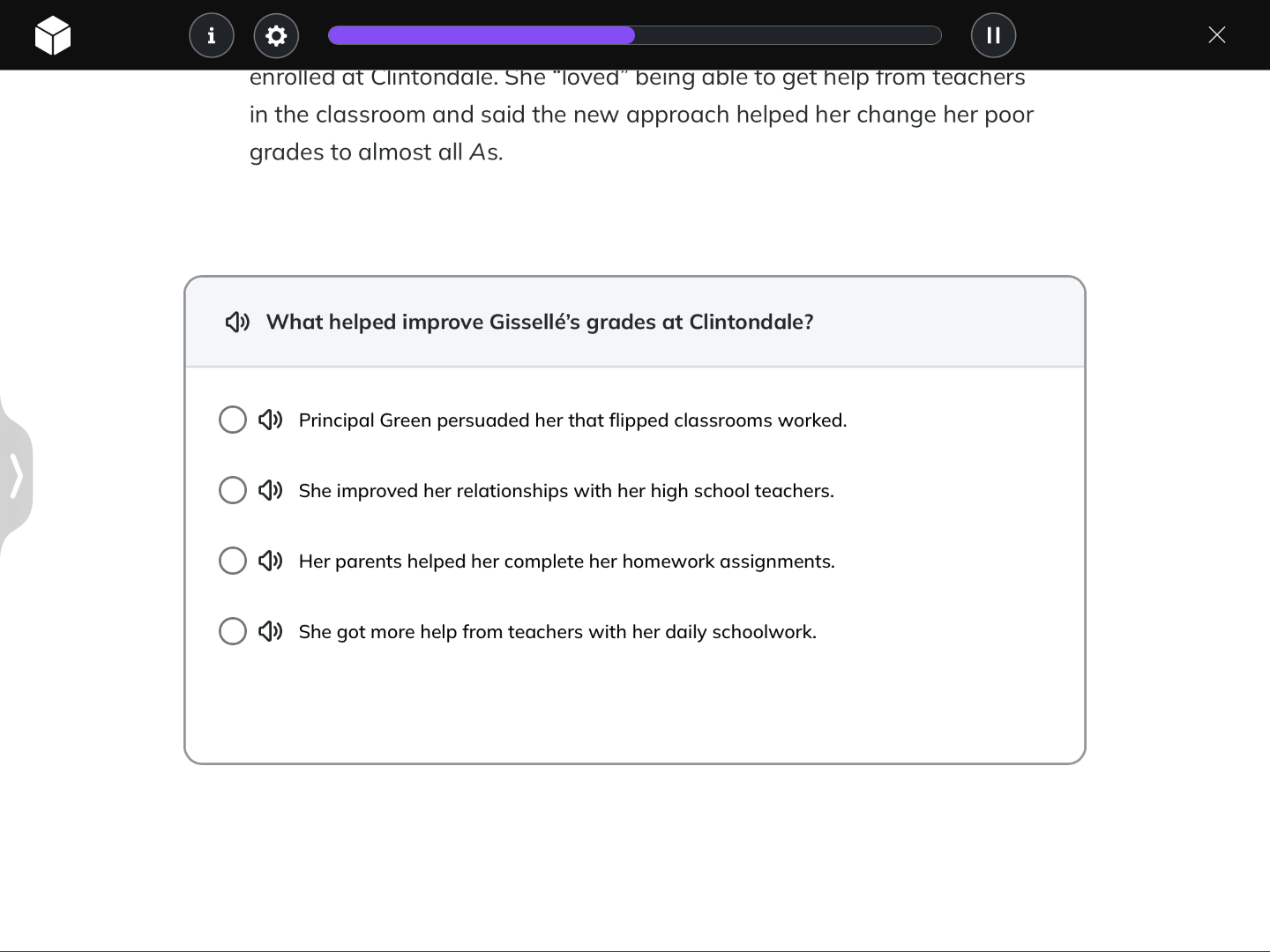The height and width of the screenshot is (952, 1270).
Task: Open settings with the gear icon
Action: coord(276,35)
